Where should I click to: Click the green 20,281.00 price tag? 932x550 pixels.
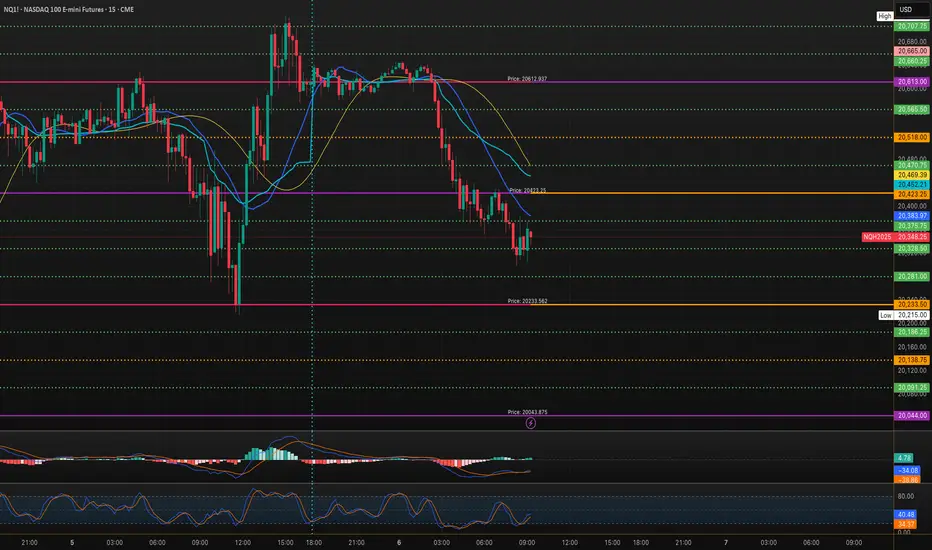tap(912, 276)
